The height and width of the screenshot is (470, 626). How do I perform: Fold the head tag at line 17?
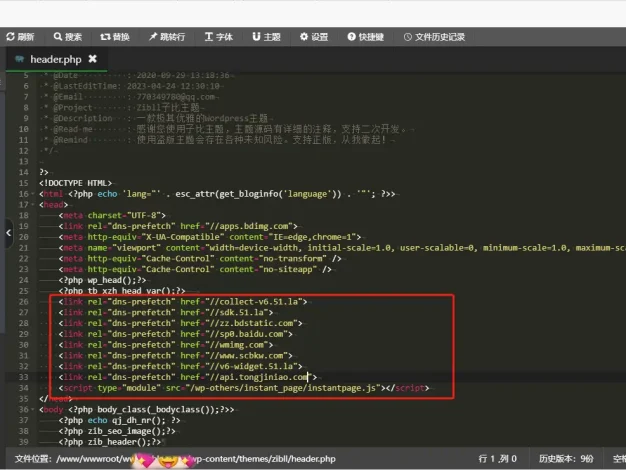[x=33, y=205]
